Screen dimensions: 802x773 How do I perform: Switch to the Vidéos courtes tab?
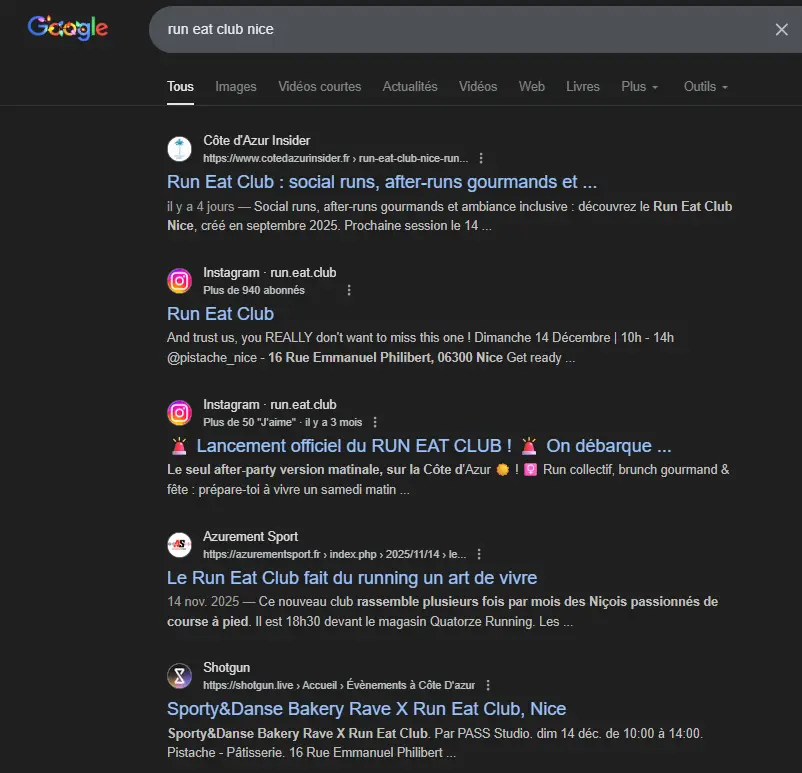coord(319,87)
